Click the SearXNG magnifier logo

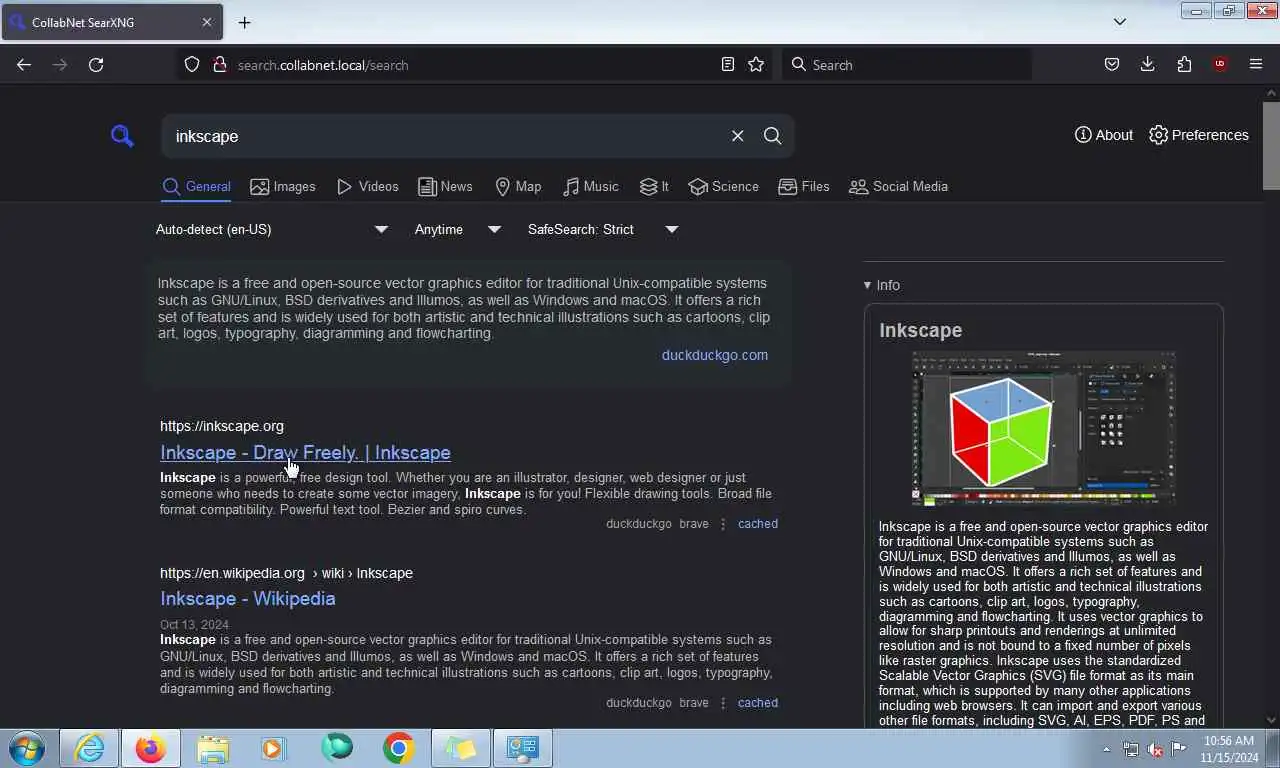click(122, 136)
